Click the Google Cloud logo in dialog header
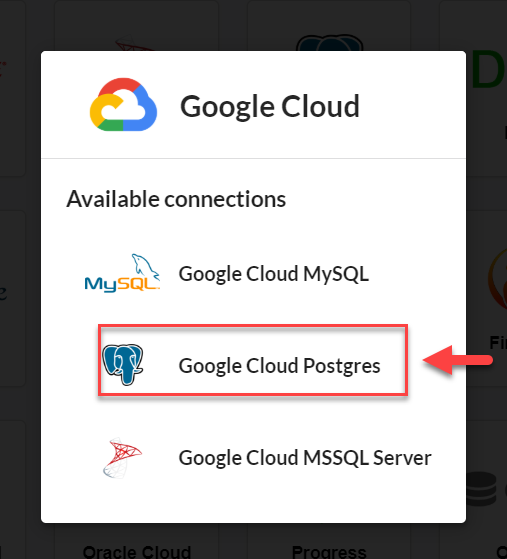Screen dimensions: 507x559 [123, 104]
